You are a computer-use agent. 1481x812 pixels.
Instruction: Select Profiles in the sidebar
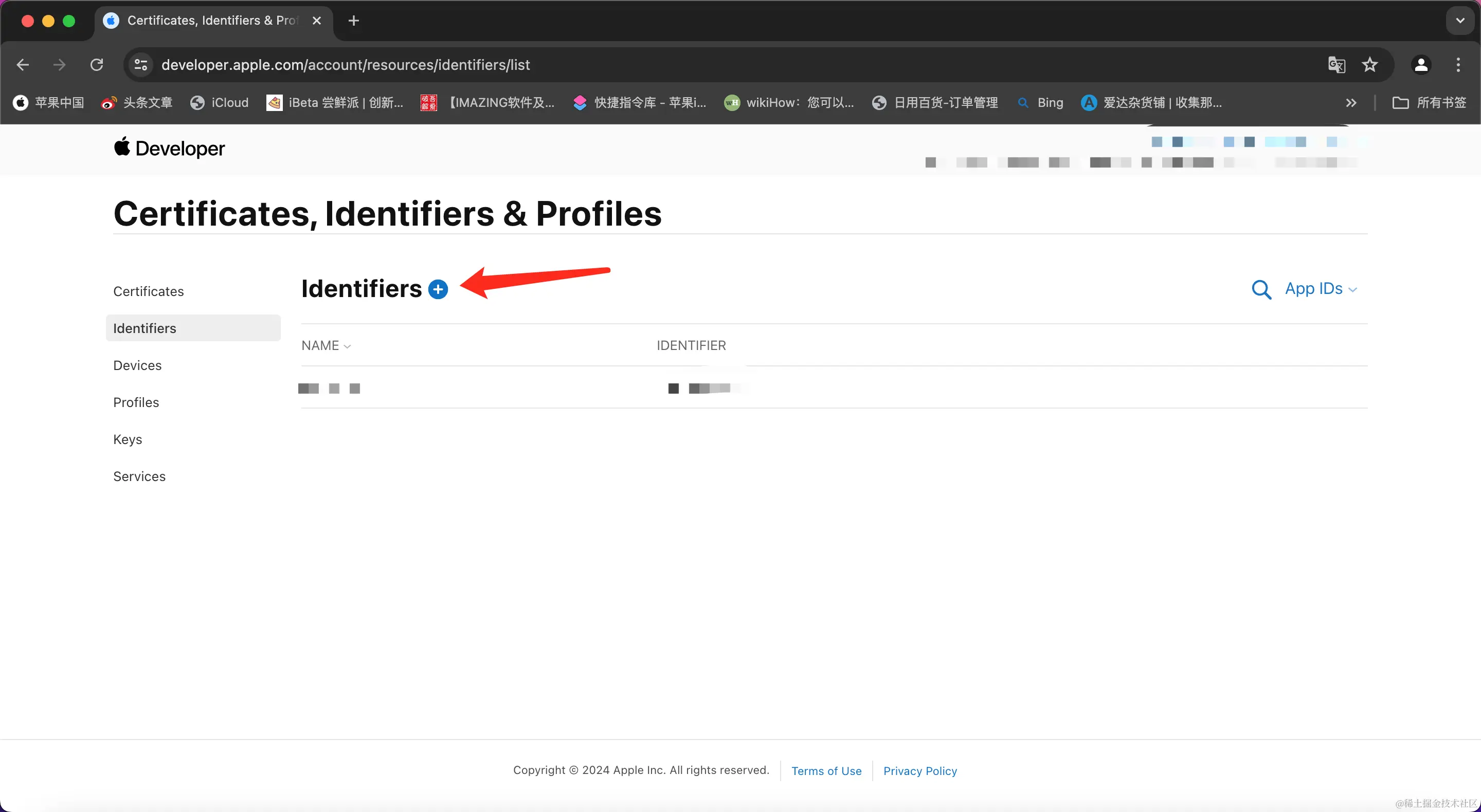point(136,402)
